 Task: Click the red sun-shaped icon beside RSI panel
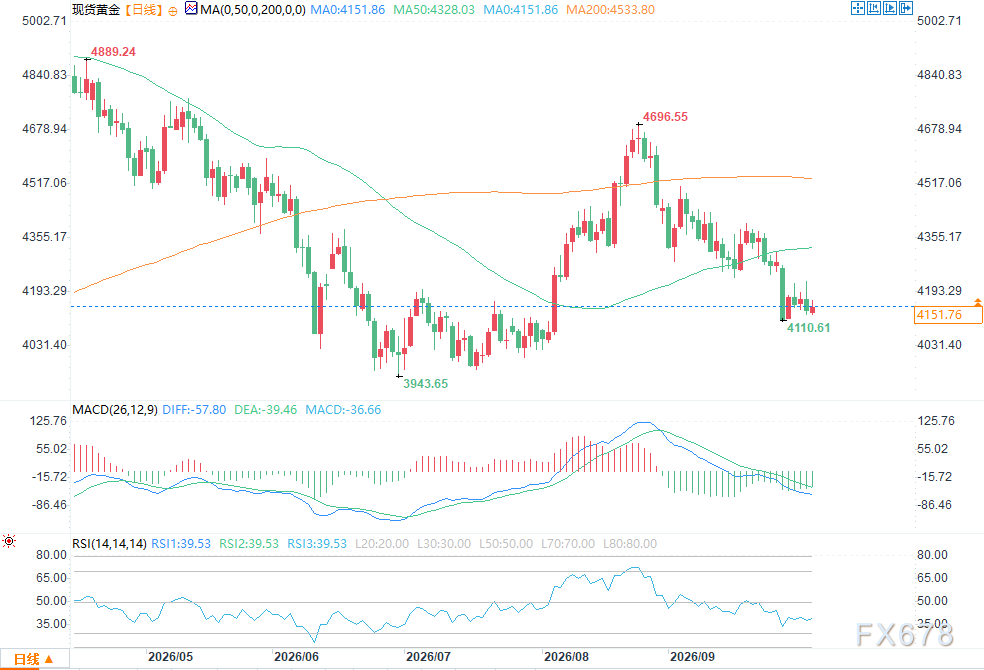(9, 541)
